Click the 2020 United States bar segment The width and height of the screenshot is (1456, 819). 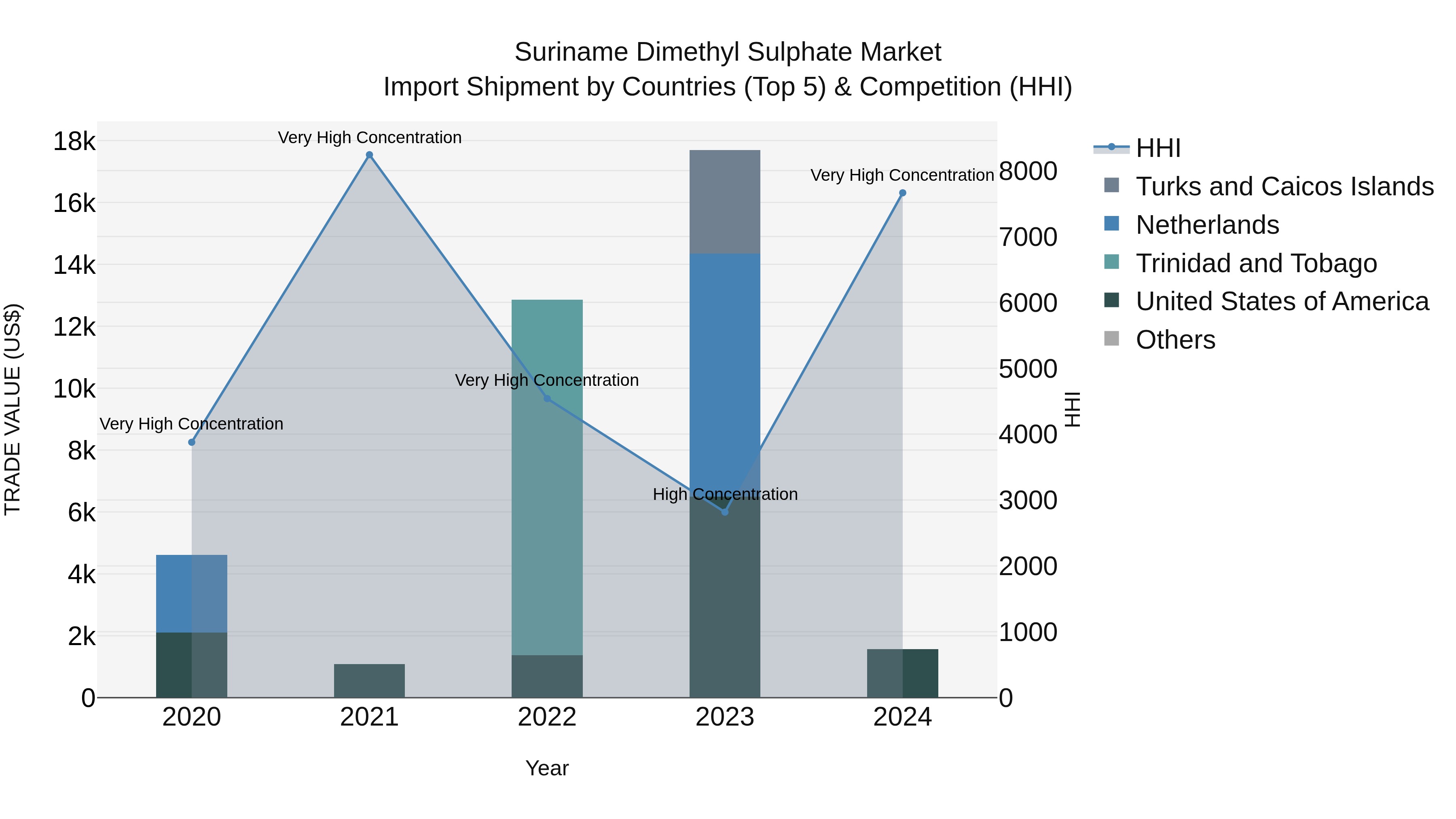coord(192,665)
